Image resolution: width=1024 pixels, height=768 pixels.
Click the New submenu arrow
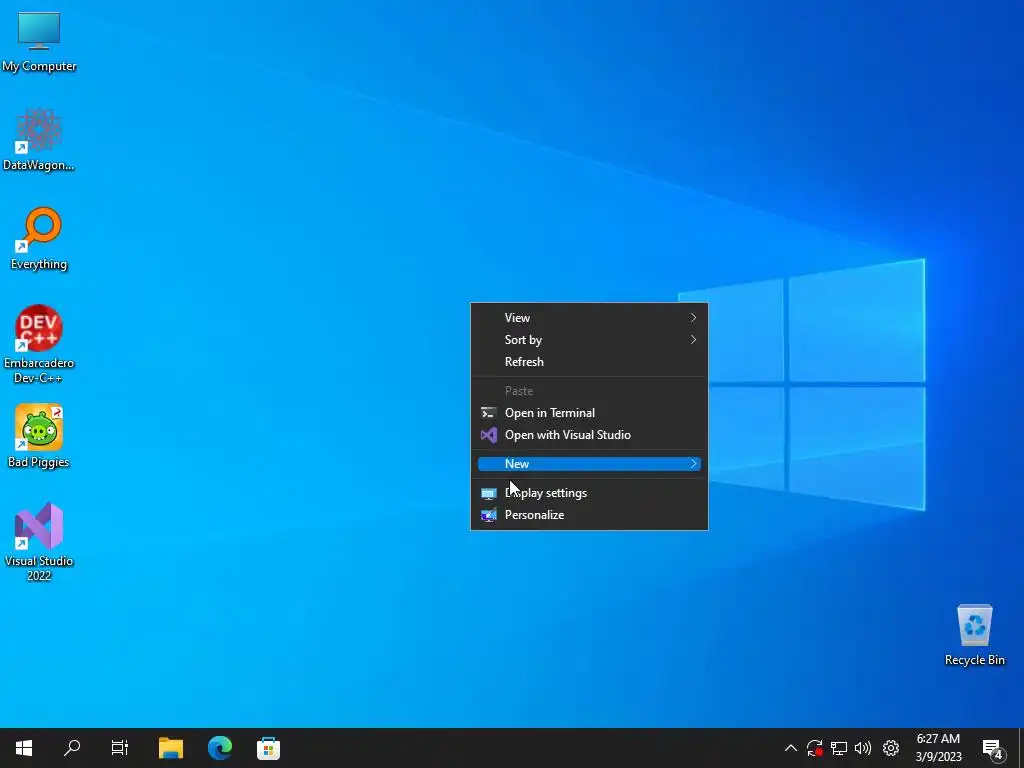point(694,464)
